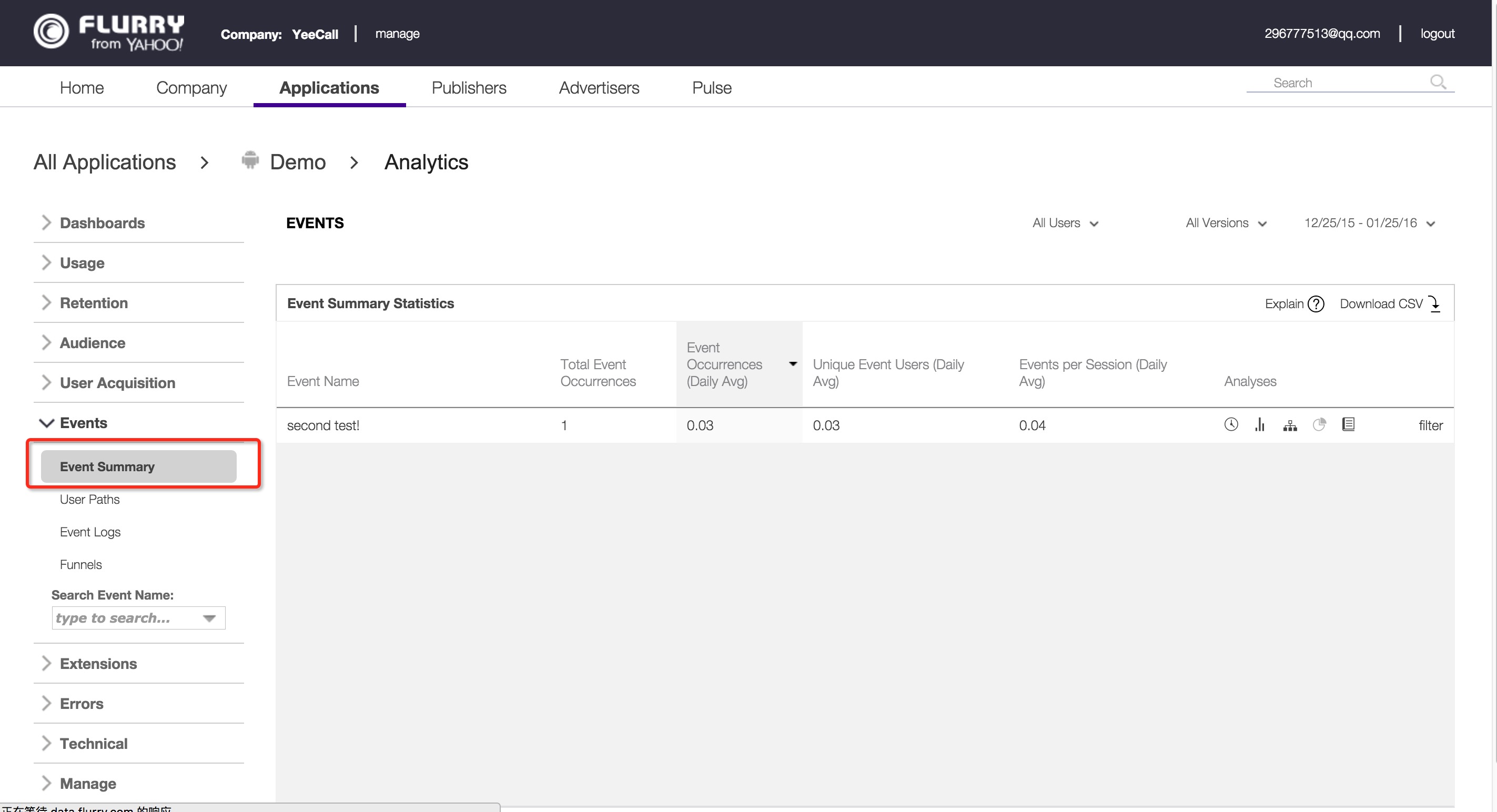Click the search magnifier icon
Viewport: 1497px width, 812px height.
click(1438, 82)
